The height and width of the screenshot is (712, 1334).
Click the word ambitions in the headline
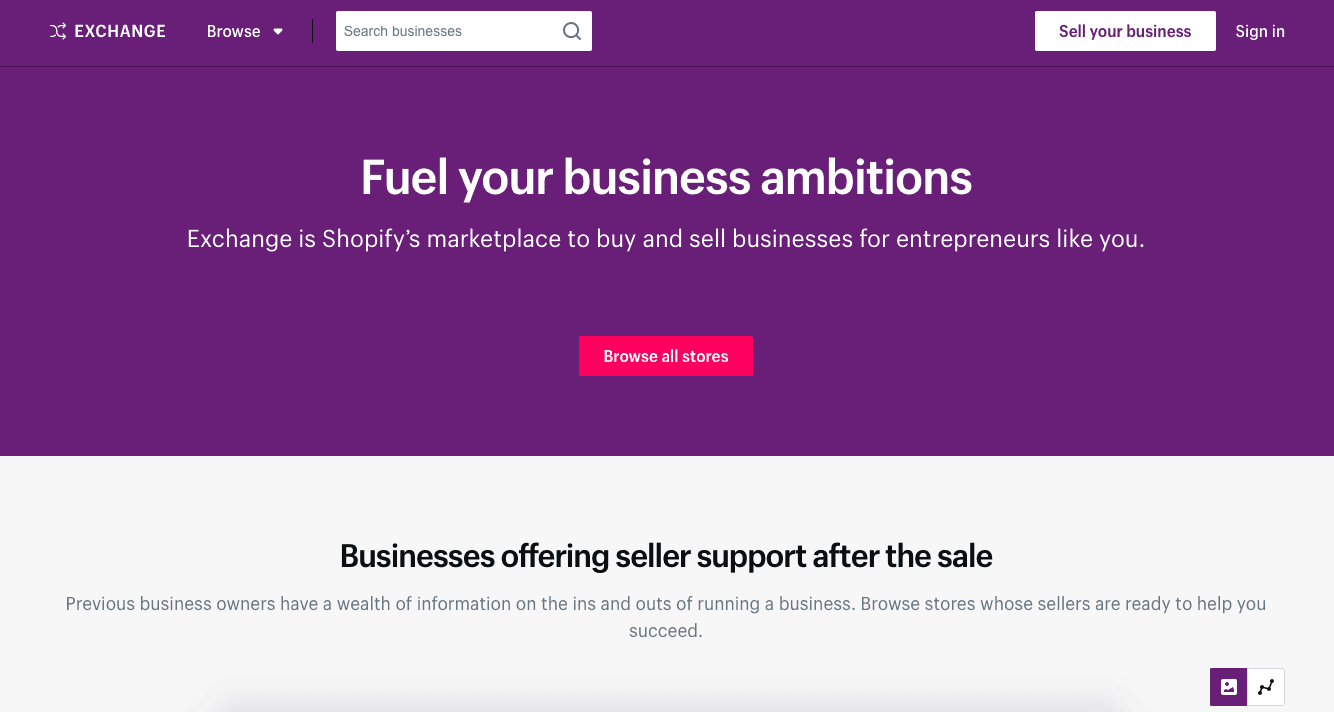point(866,178)
